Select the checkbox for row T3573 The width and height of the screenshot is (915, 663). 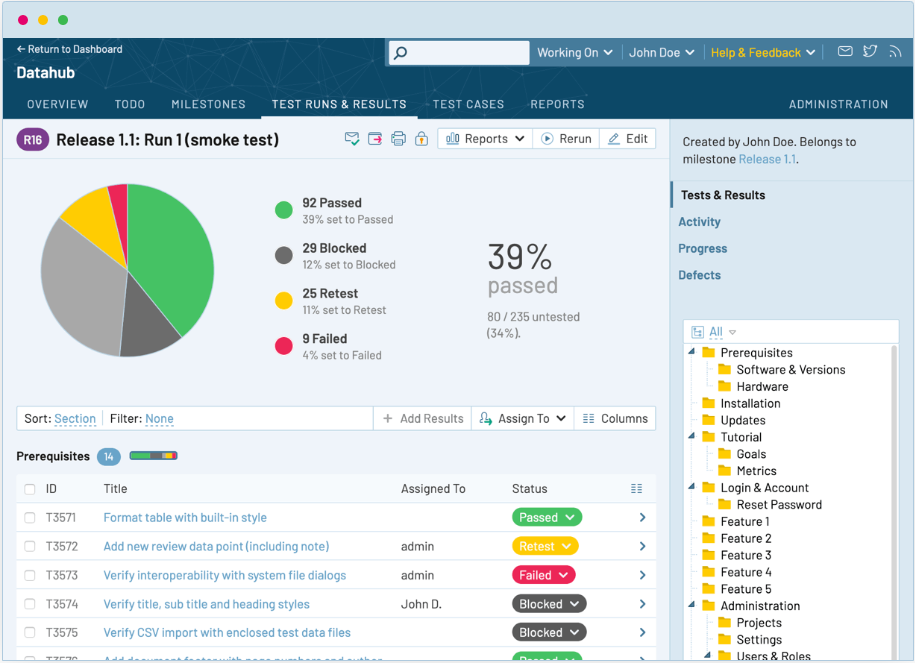[x=30, y=575]
